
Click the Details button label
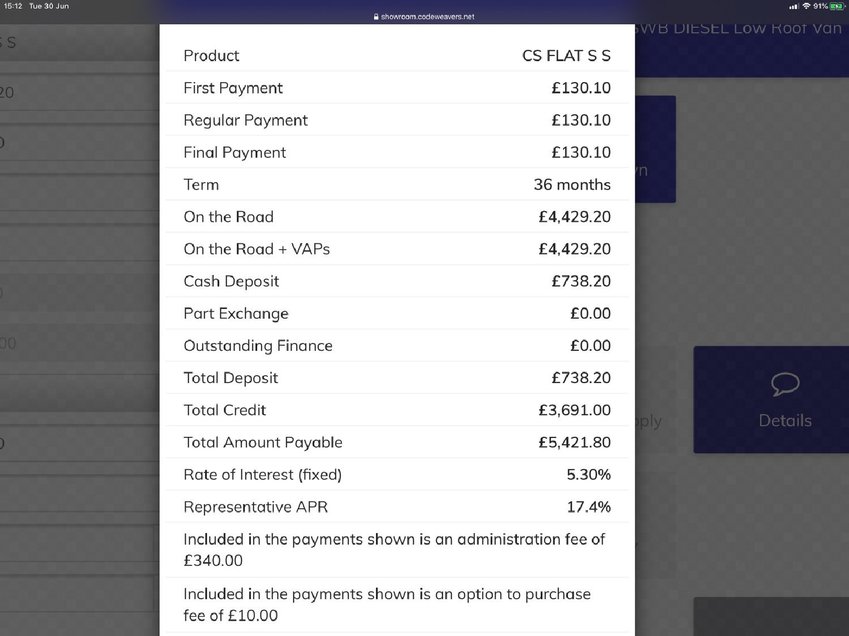785,421
